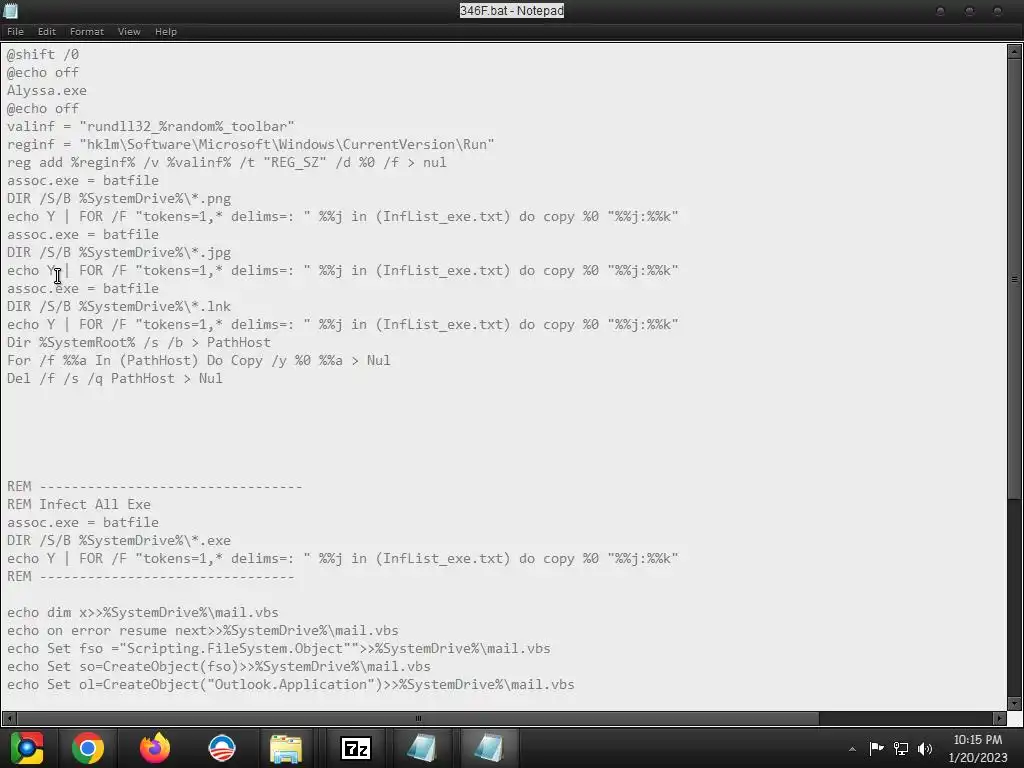Click vertical scrollbar down arrow
Screen dimensions: 1024x768
point(1014,703)
